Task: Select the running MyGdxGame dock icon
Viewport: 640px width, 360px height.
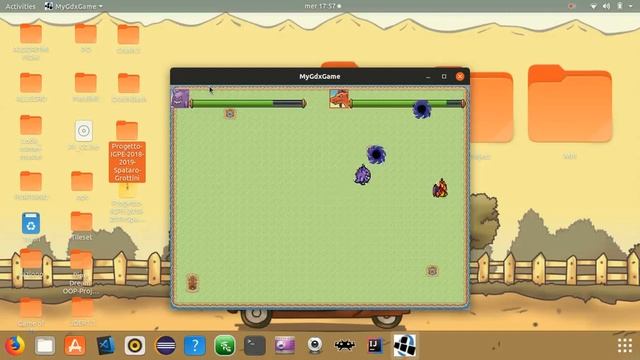Action: tap(404, 345)
